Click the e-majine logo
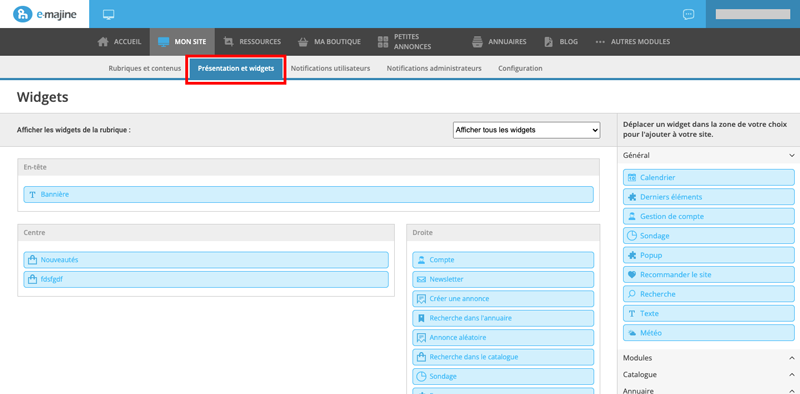This screenshot has height=394, width=800. coord(44,14)
